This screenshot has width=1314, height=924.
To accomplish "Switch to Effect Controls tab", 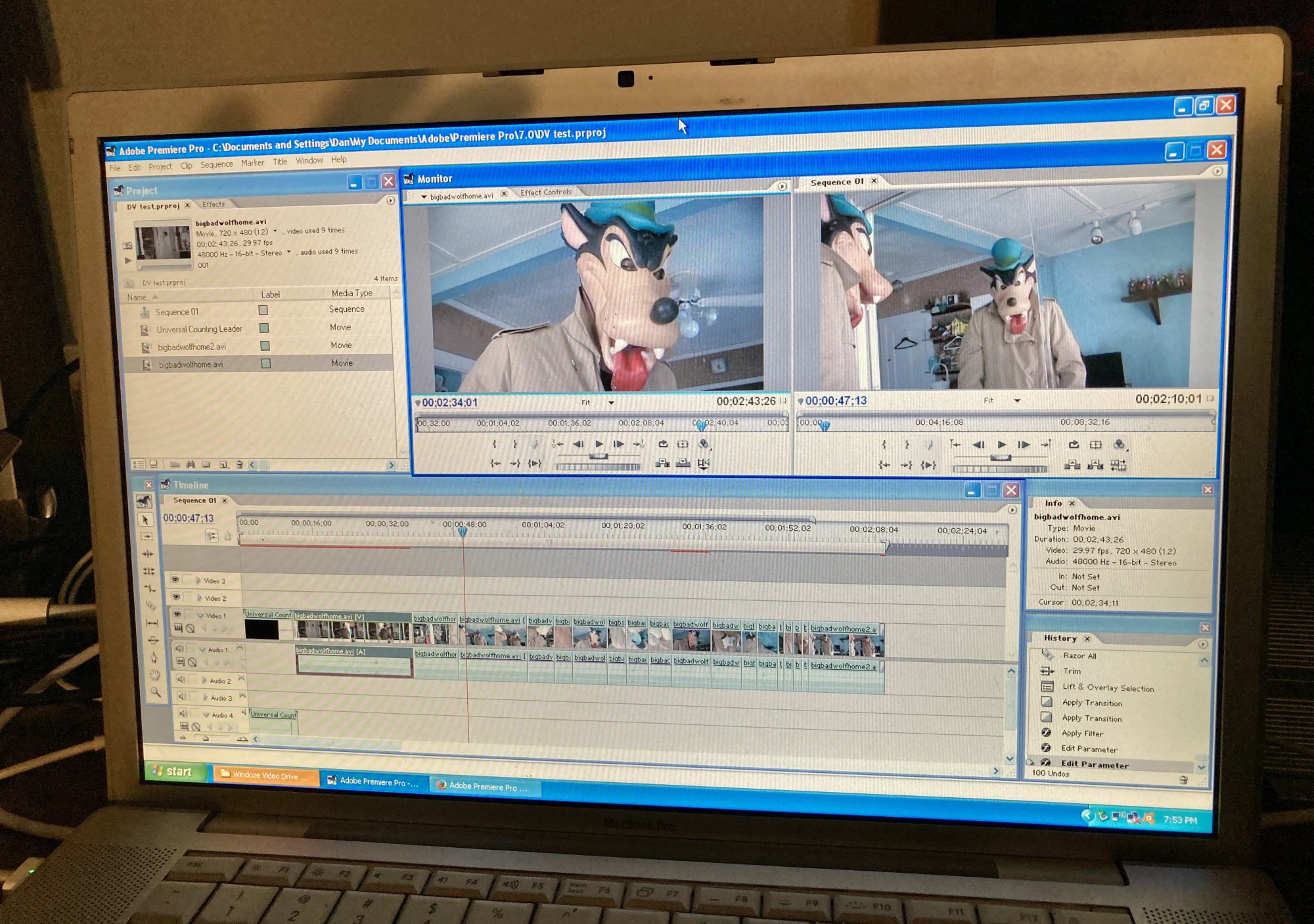I will tap(545, 192).
